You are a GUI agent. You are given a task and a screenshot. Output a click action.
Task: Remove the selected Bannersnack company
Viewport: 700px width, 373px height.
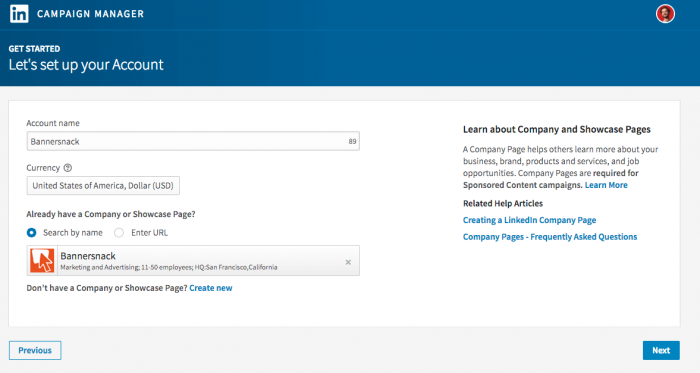click(348, 262)
